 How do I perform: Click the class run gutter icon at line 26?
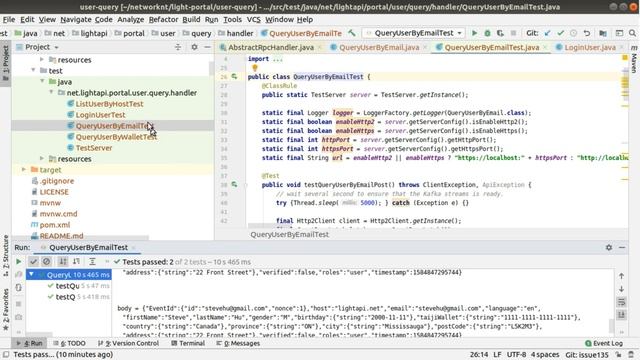pyautogui.click(x=234, y=76)
